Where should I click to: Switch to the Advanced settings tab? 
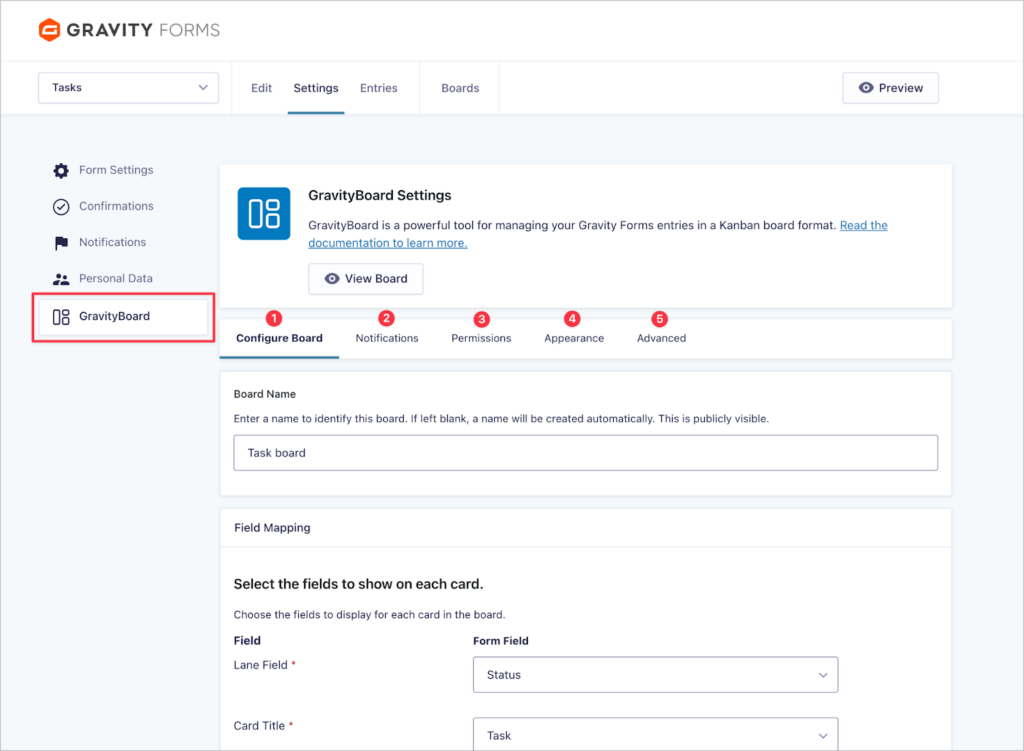click(x=660, y=338)
